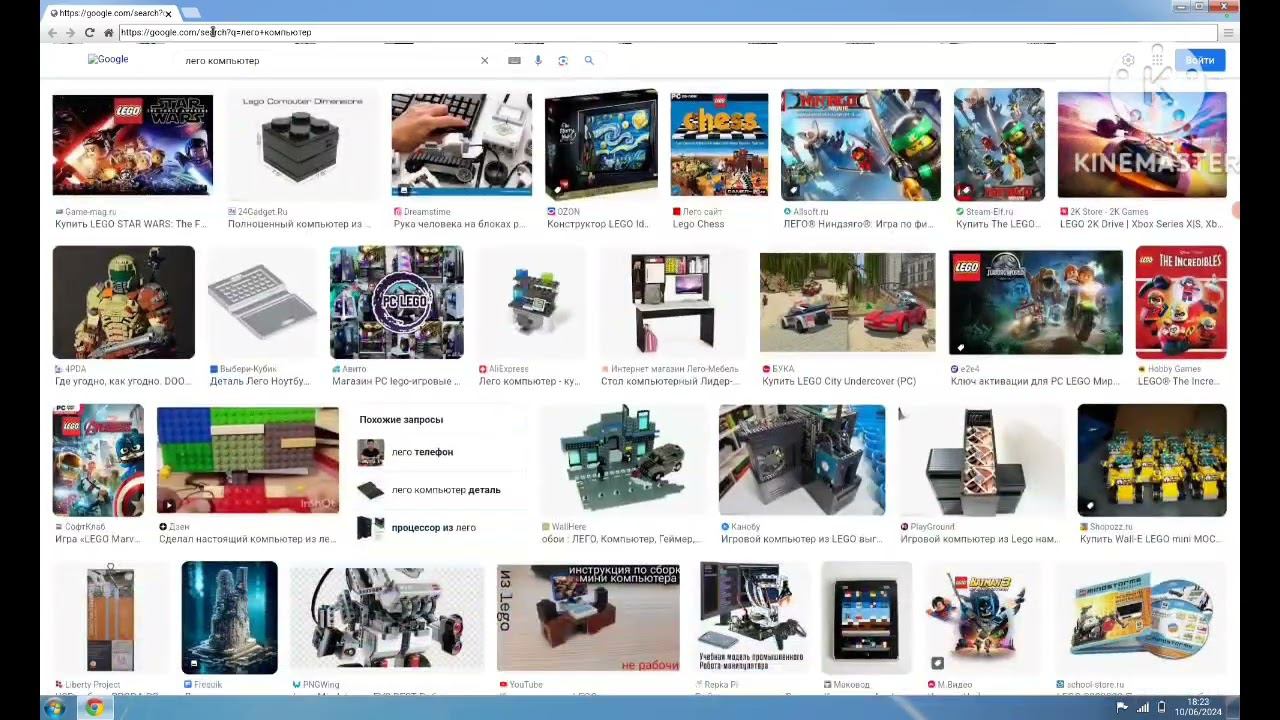1280x720 pixels.
Task: Open the YouTube mini computer instructions image
Action: pos(588,618)
